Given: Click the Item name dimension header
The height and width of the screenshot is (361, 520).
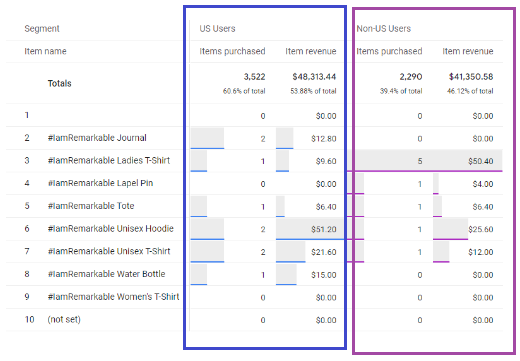Looking at the screenshot, I should (45, 51).
